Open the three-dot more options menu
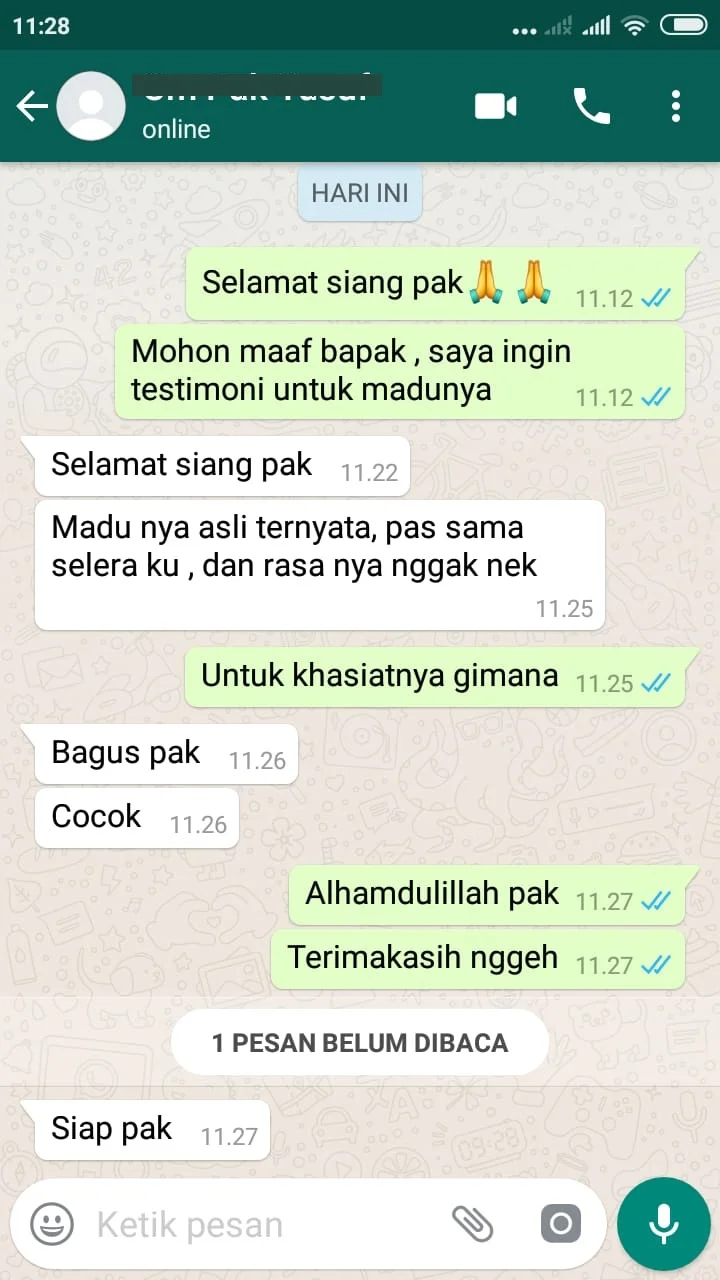Screen dimensions: 720x1280 click(x=676, y=106)
